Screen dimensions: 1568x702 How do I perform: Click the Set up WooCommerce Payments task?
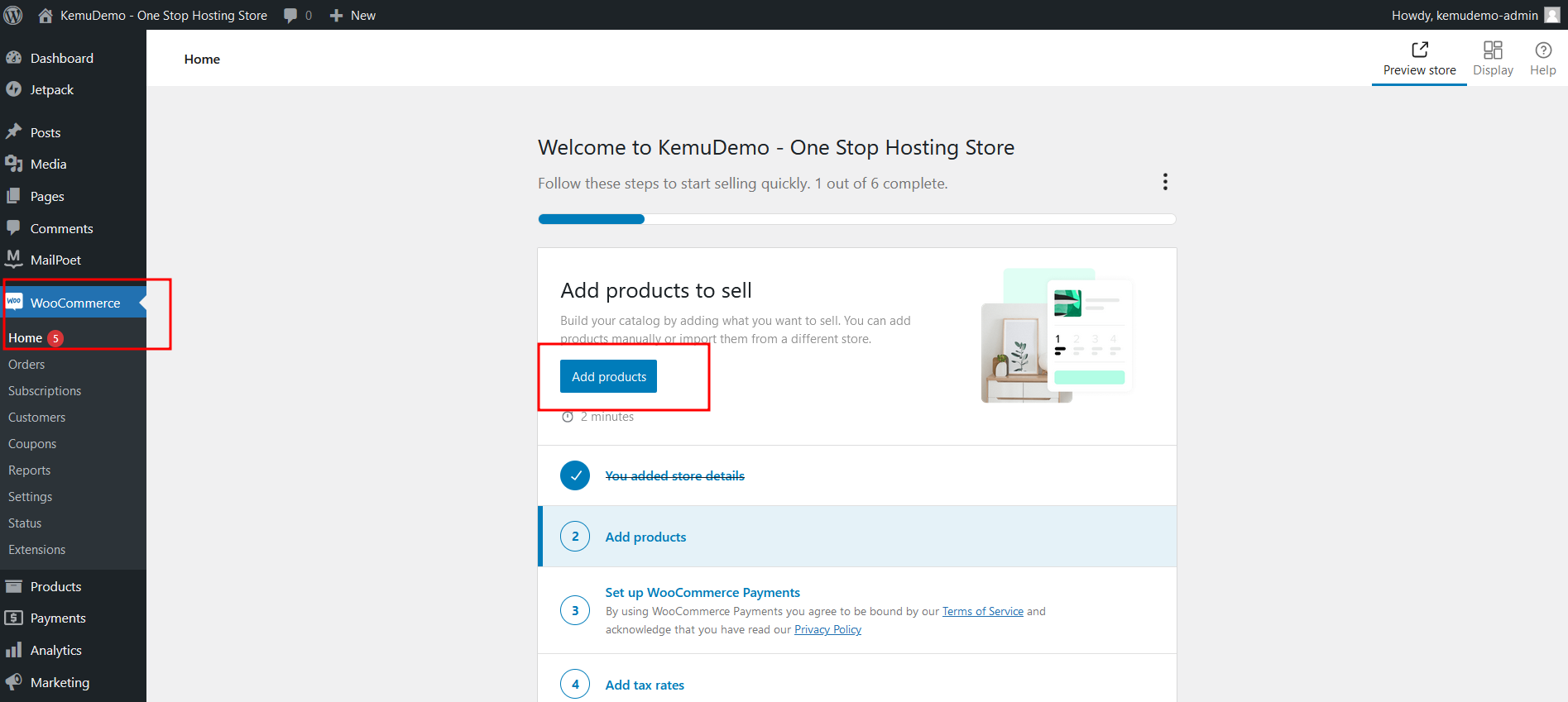702,592
